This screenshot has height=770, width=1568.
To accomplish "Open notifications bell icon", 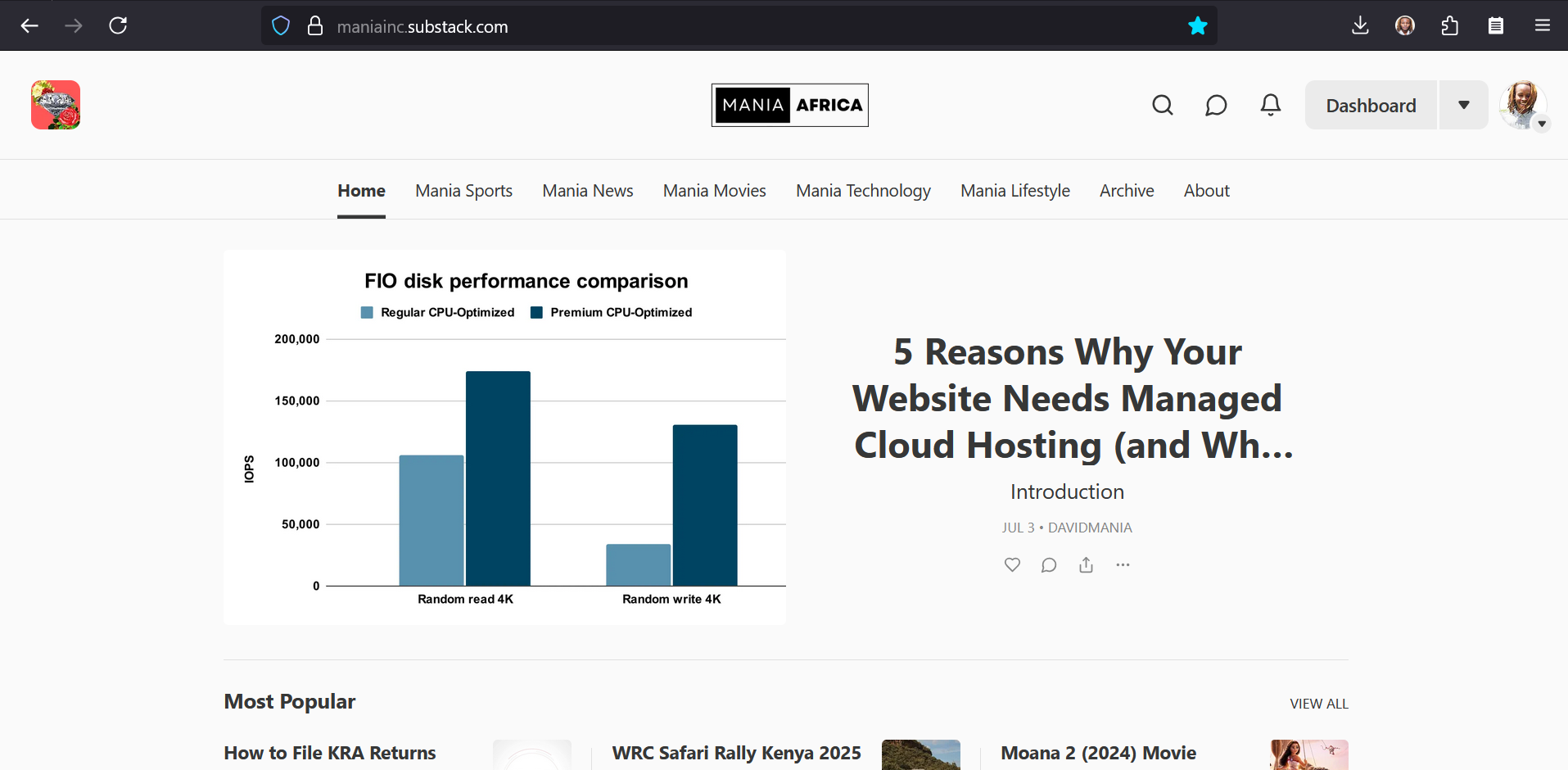I will 1271,105.
